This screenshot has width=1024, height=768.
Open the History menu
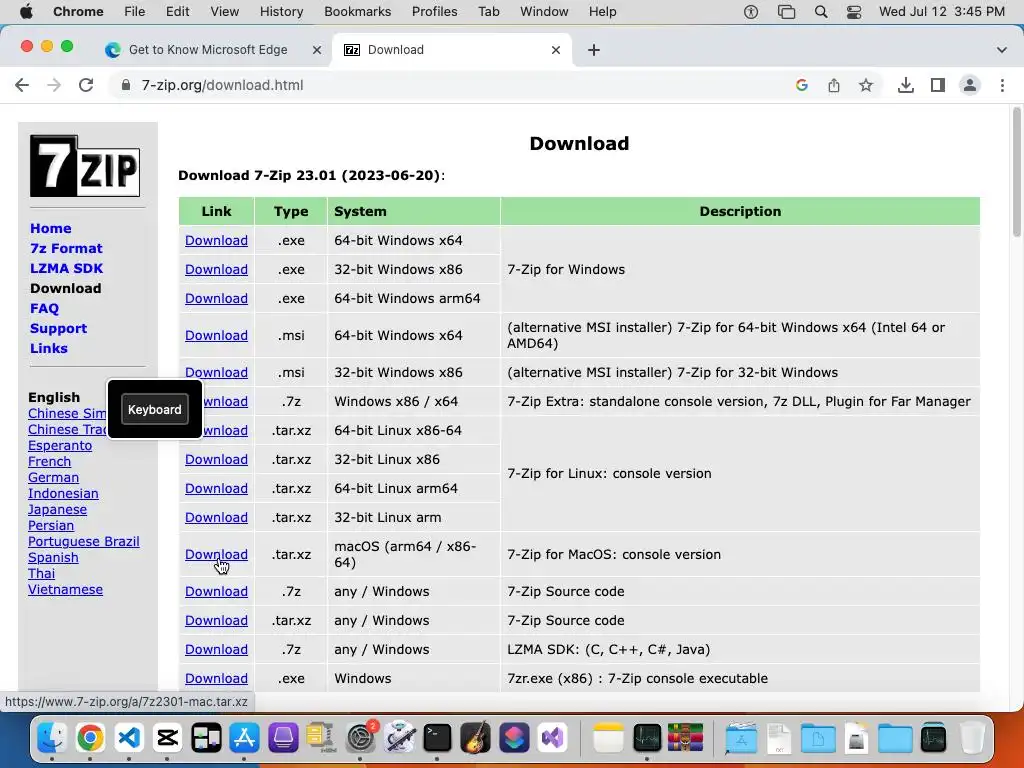pos(281,12)
